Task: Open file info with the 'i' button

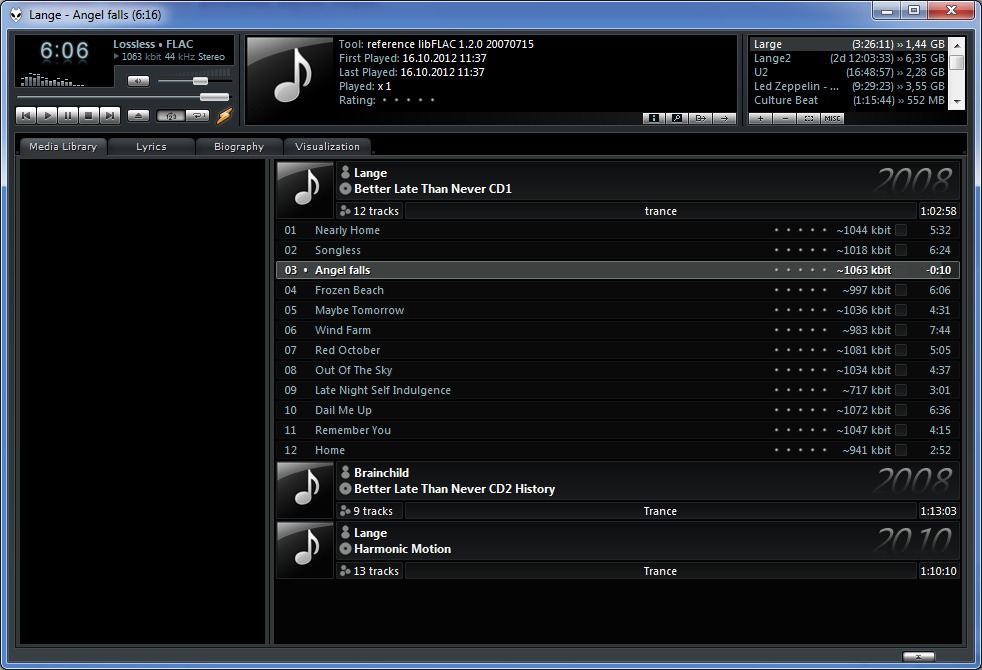Action: coord(653,118)
